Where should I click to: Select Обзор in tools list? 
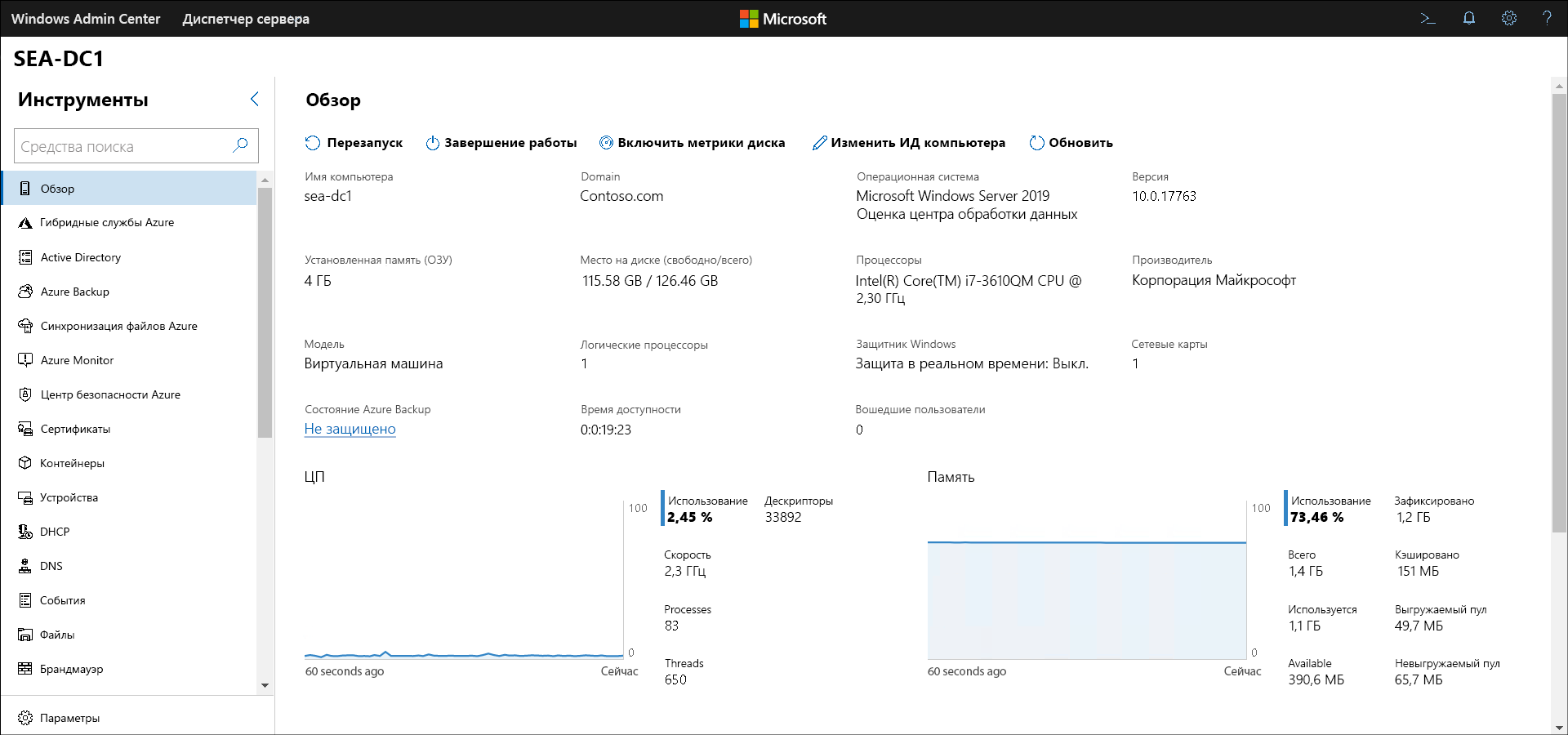click(130, 189)
